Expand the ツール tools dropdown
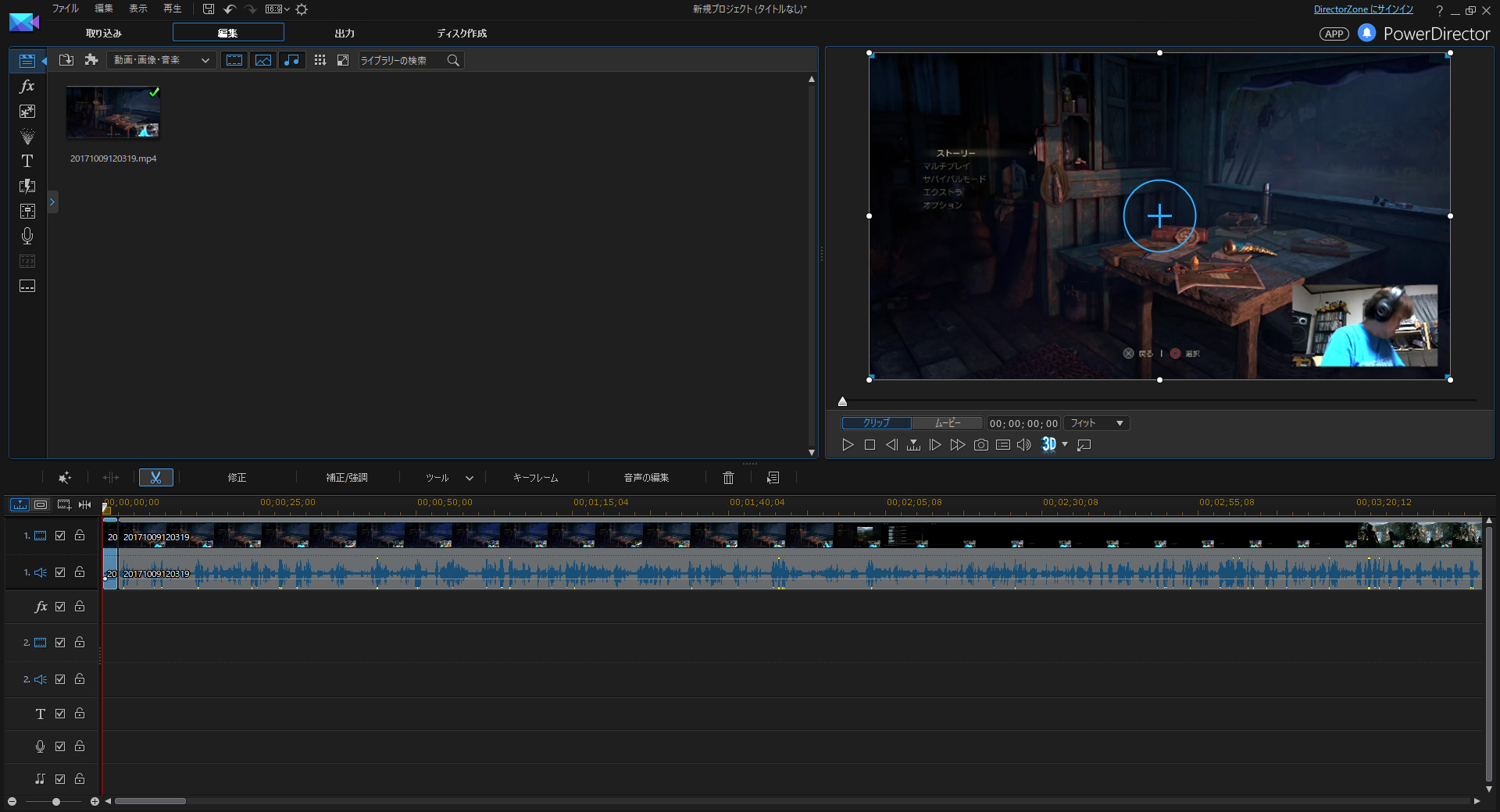The image size is (1500, 812). (x=449, y=477)
